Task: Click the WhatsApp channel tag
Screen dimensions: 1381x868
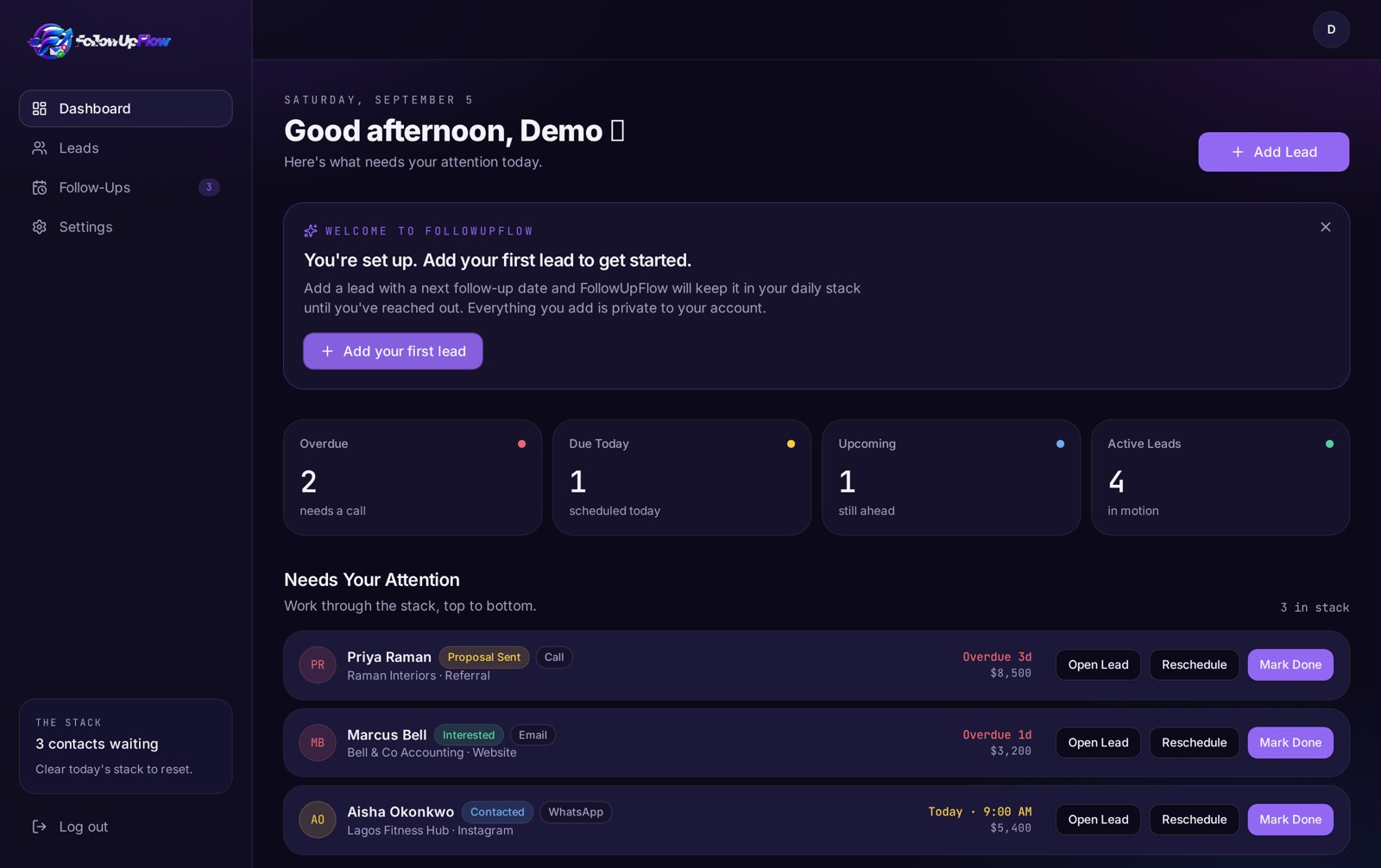Action: pyautogui.click(x=576, y=812)
